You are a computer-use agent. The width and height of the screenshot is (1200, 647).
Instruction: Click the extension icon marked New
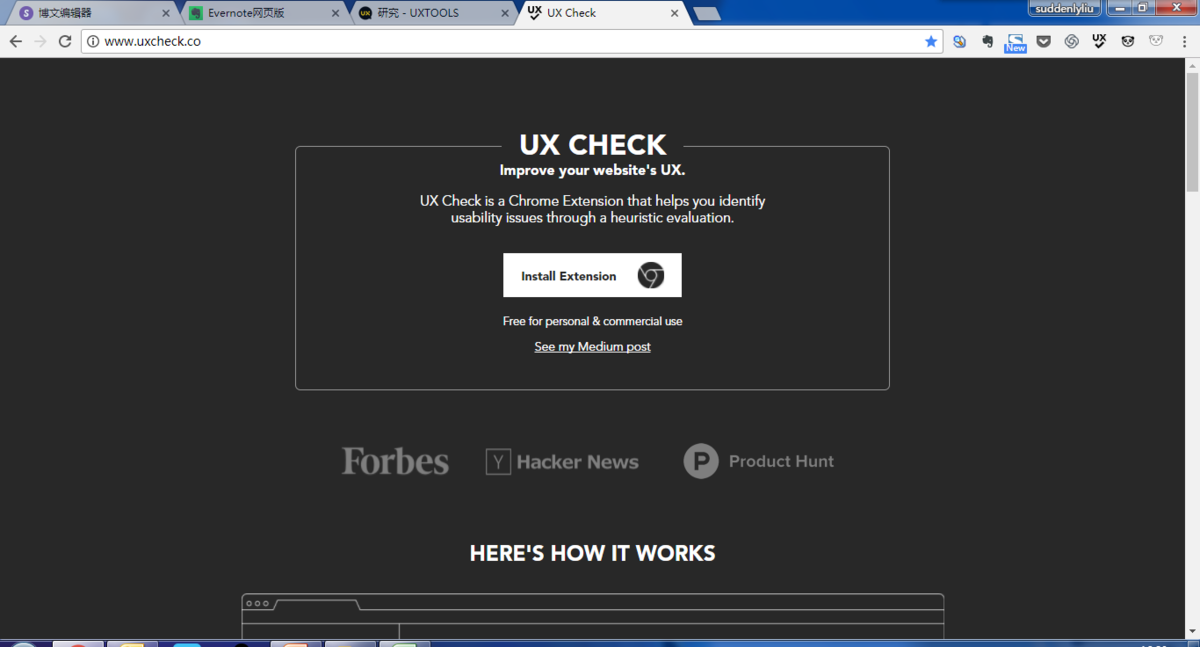tap(1015, 42)
